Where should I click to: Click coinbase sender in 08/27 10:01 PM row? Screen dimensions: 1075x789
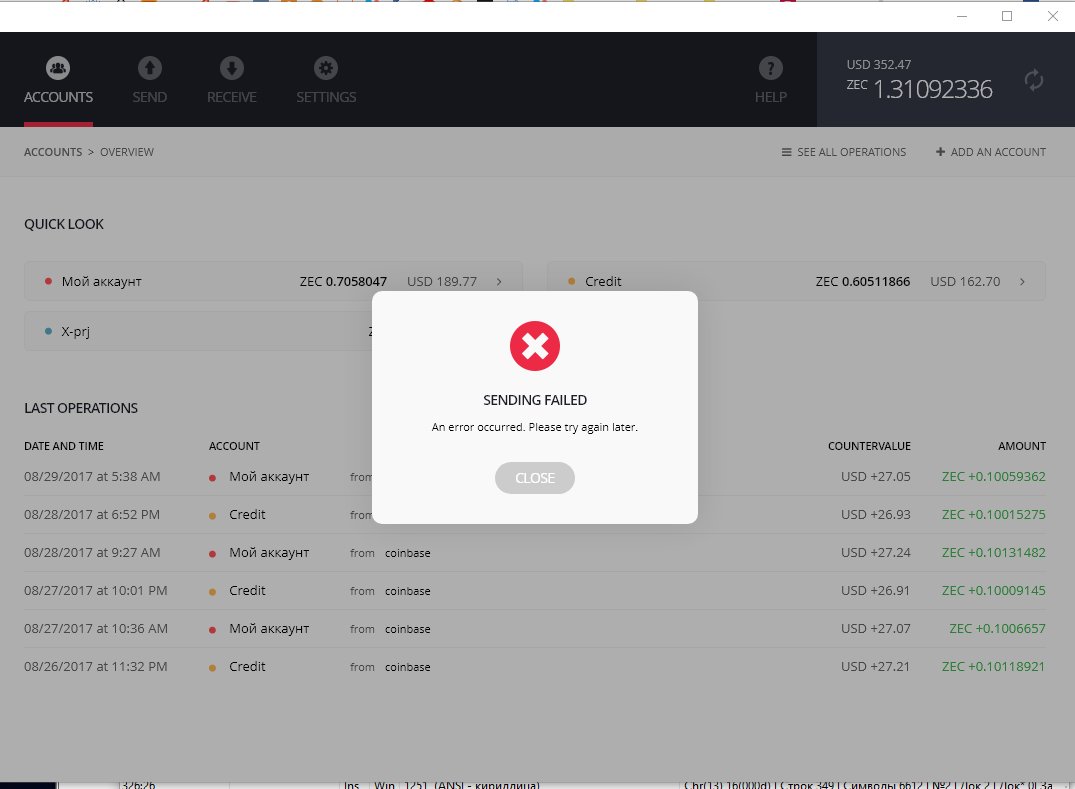pyautogui.click(x=407, y=591)
